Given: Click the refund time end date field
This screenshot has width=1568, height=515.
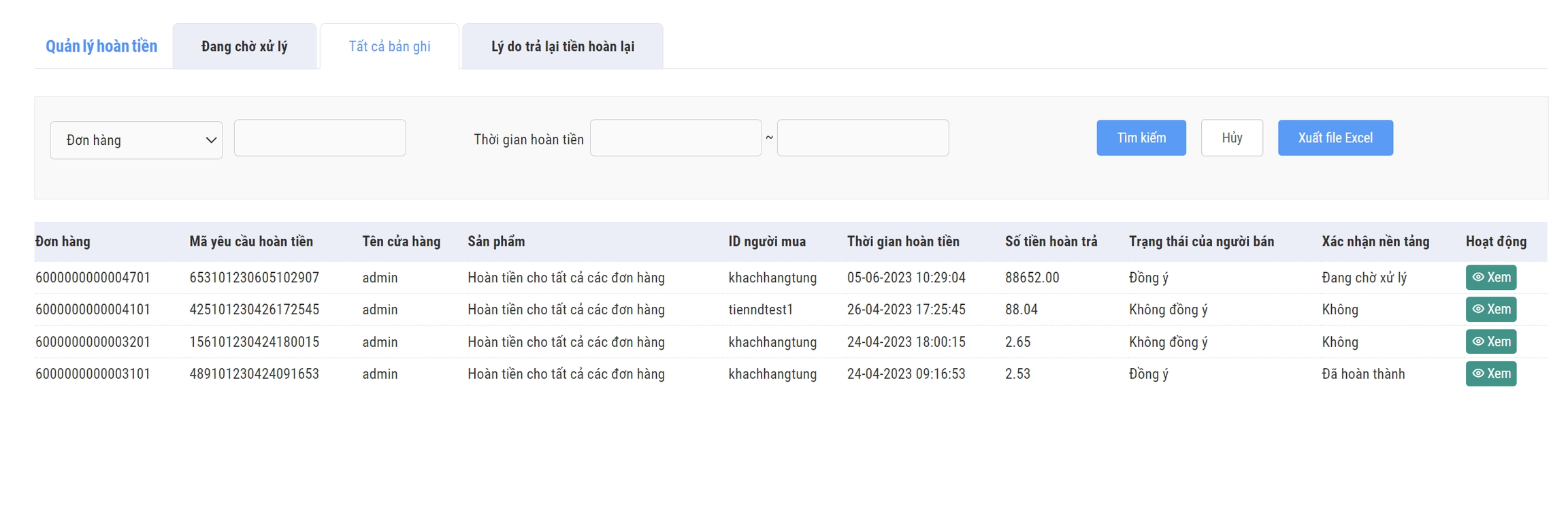Looking at the screenshot, I should tap(862, 138).
